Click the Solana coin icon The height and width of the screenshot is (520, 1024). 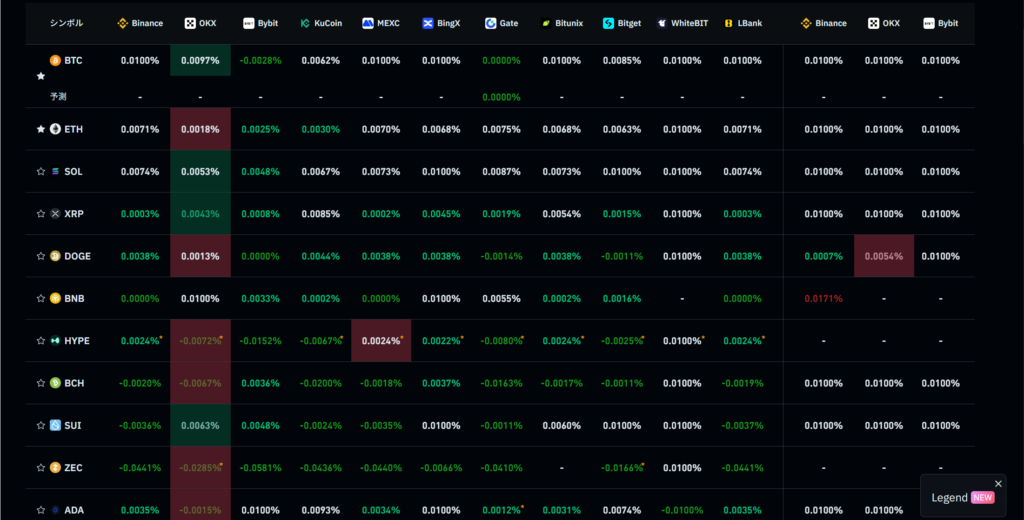click(x=55, y=172)
